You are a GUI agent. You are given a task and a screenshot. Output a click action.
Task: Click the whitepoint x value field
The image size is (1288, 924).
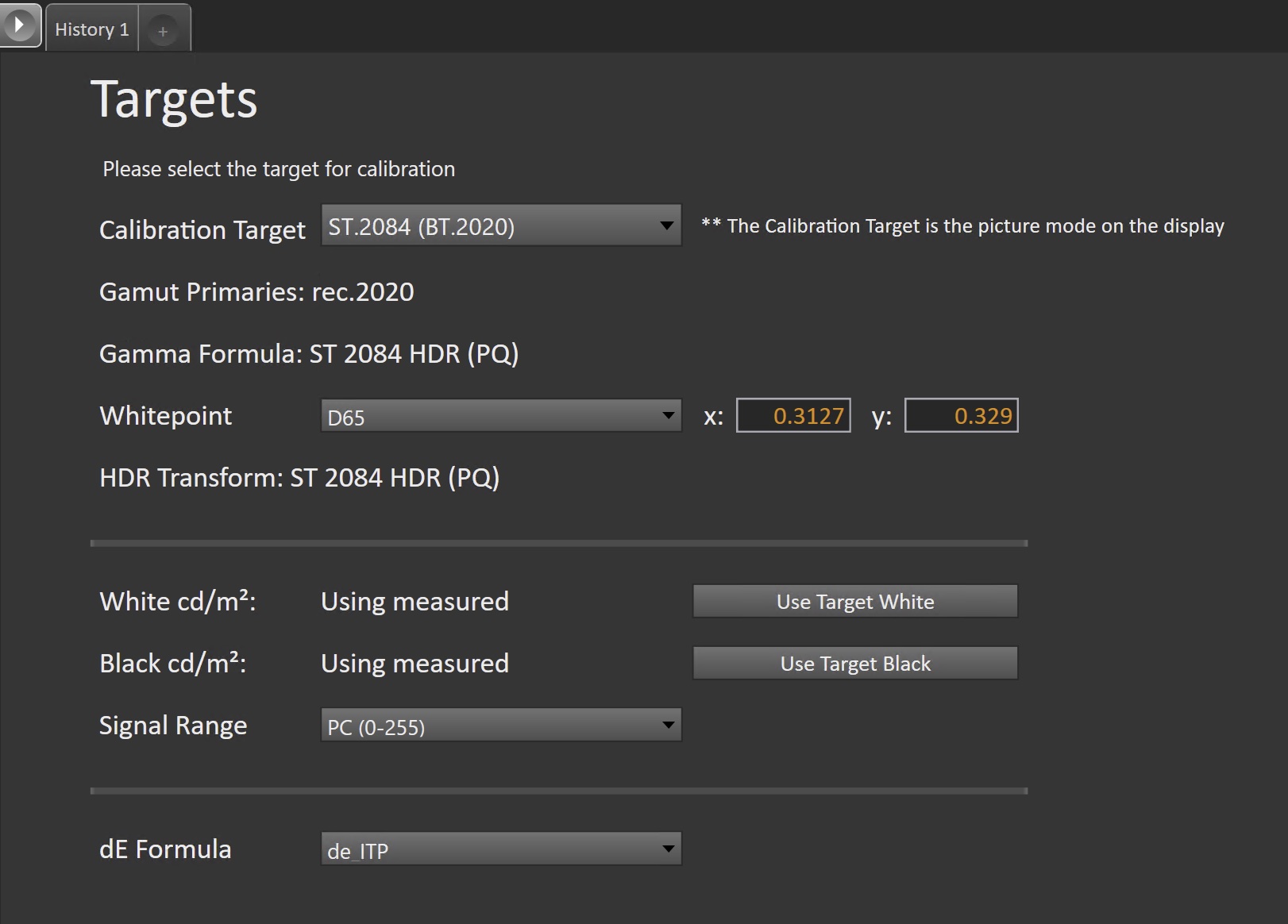[x=793, y=416]
